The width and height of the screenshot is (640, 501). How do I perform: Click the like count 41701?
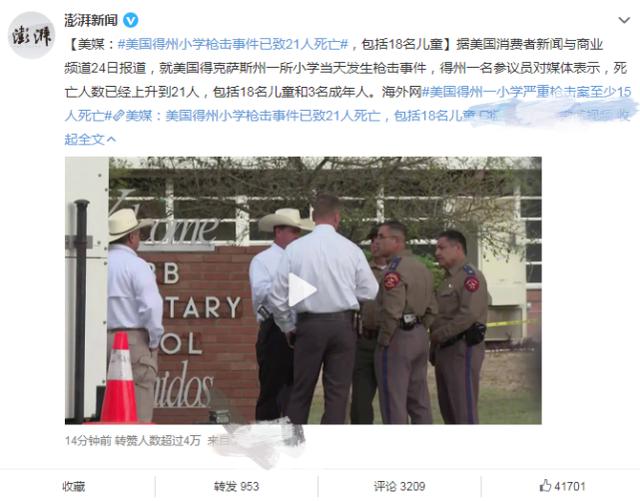[x=570, y=486]
